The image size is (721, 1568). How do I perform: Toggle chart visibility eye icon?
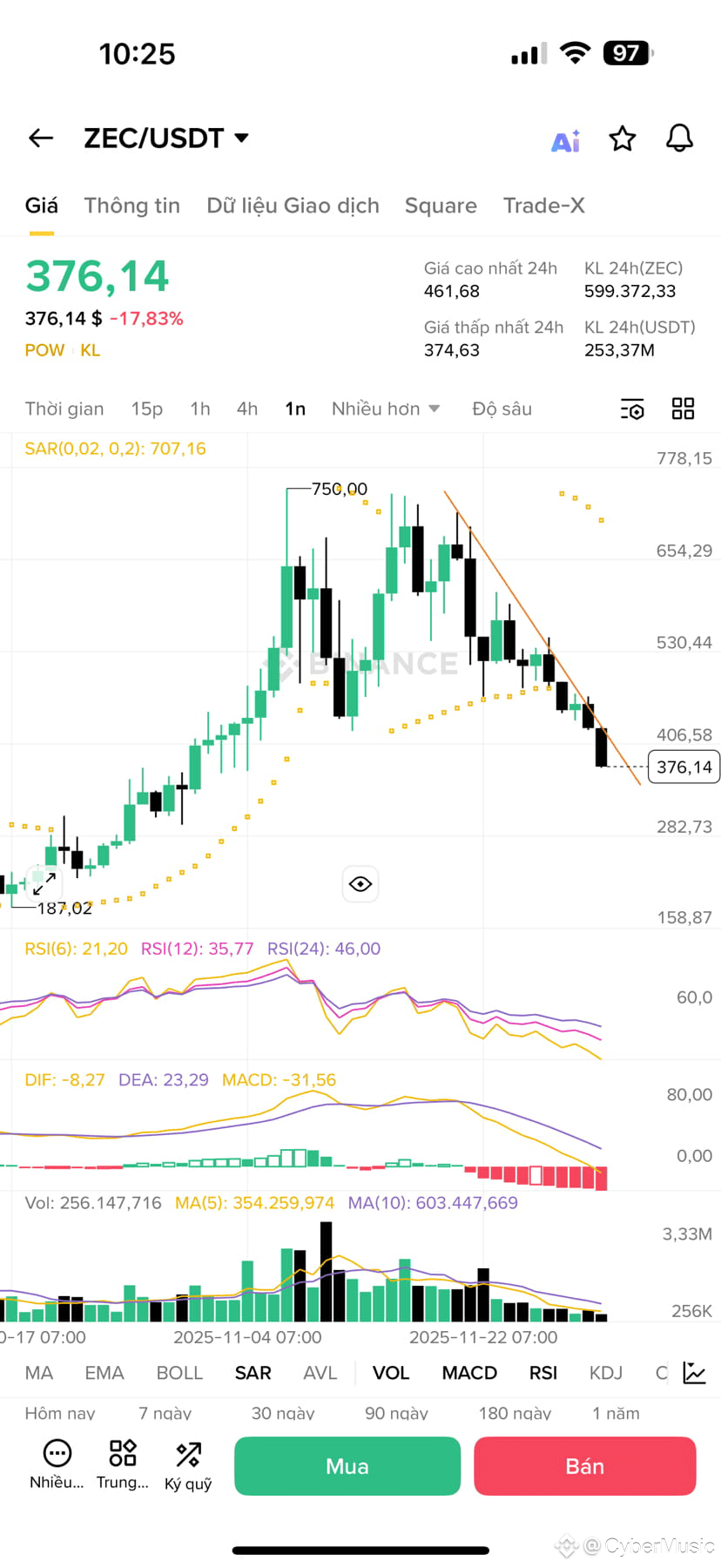click(x=360, y=884)
